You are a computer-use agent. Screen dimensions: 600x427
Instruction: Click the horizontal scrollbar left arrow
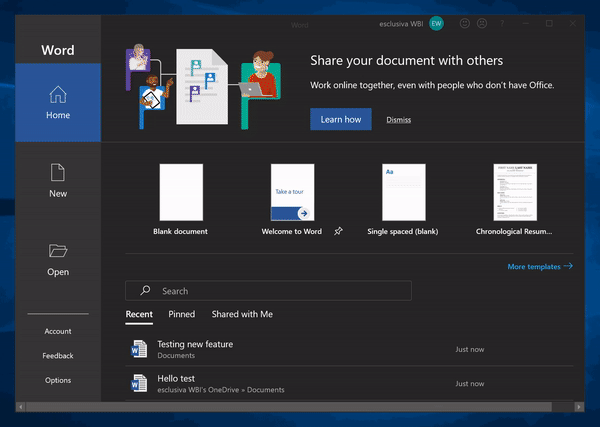click(x=21, y=407)
